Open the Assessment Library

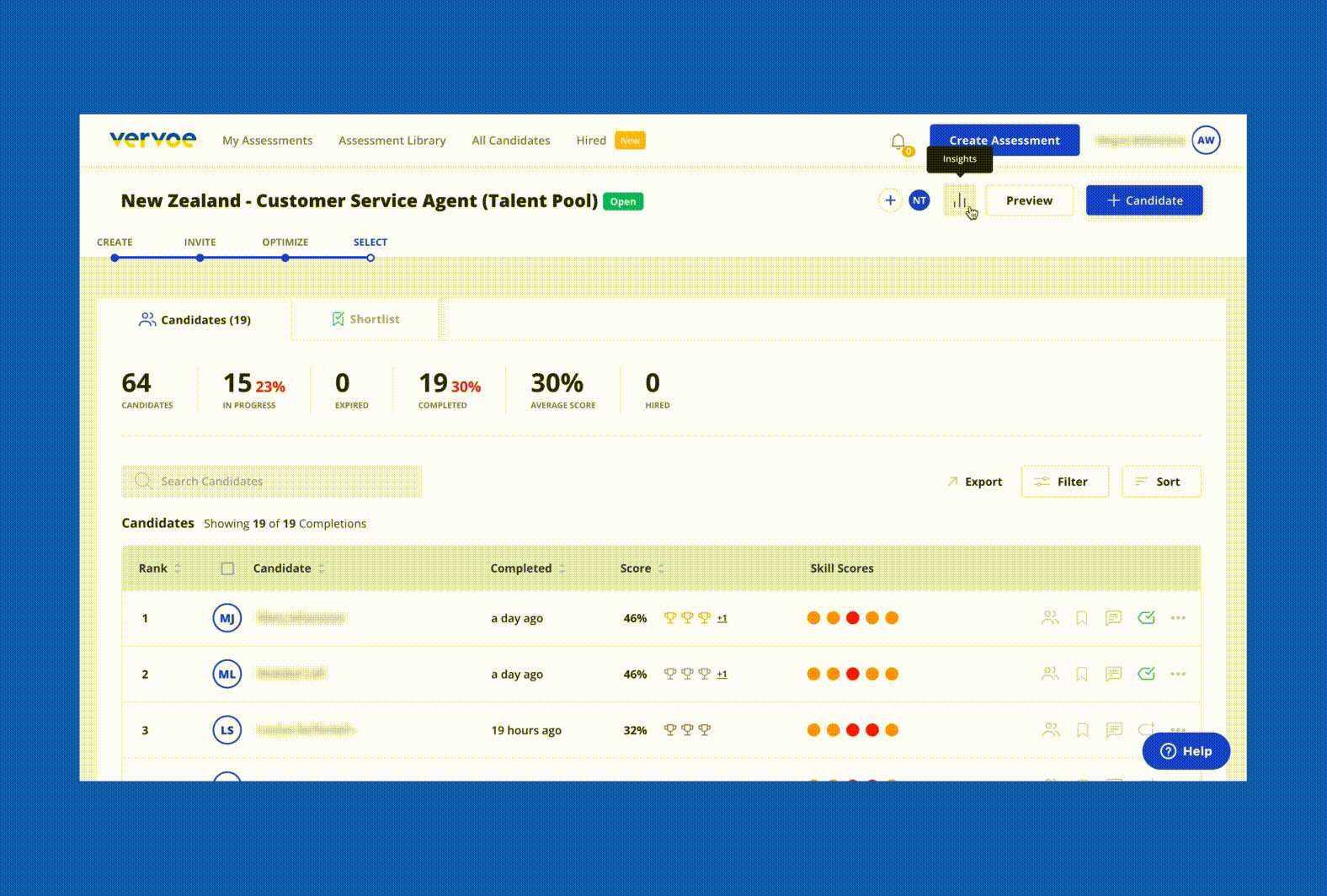(x=392, y=141)
